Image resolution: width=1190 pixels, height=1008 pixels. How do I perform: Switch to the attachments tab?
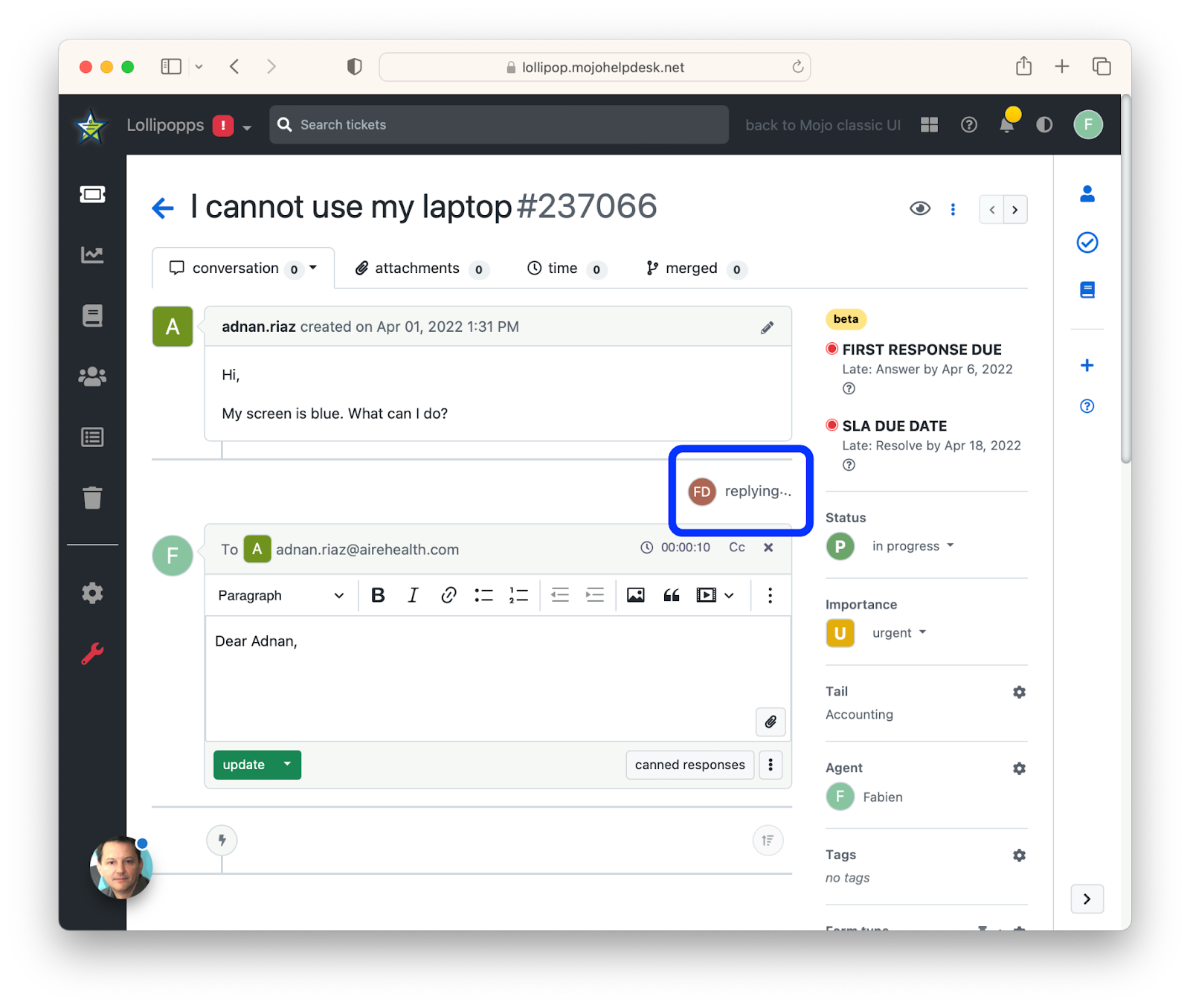click(x=422, y=269)
